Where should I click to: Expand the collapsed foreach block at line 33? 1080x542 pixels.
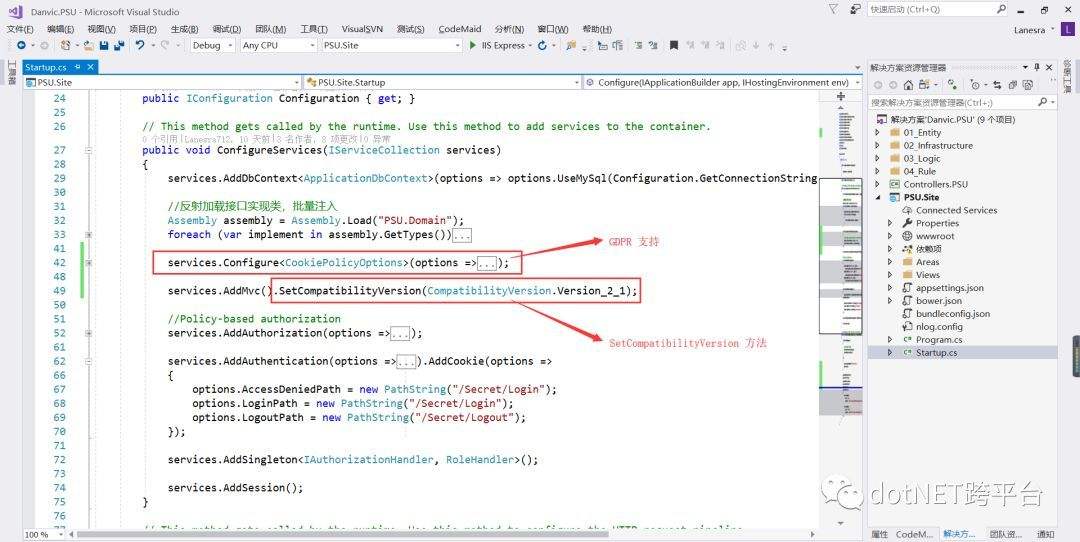click(462, 235)
